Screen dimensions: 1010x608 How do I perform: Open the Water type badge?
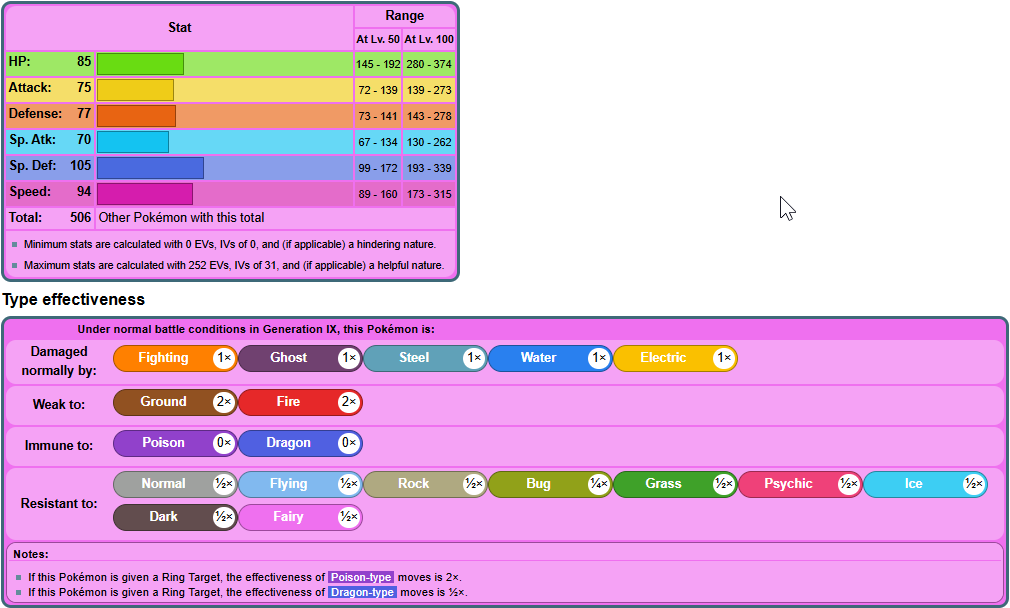[x=550, y=358]
